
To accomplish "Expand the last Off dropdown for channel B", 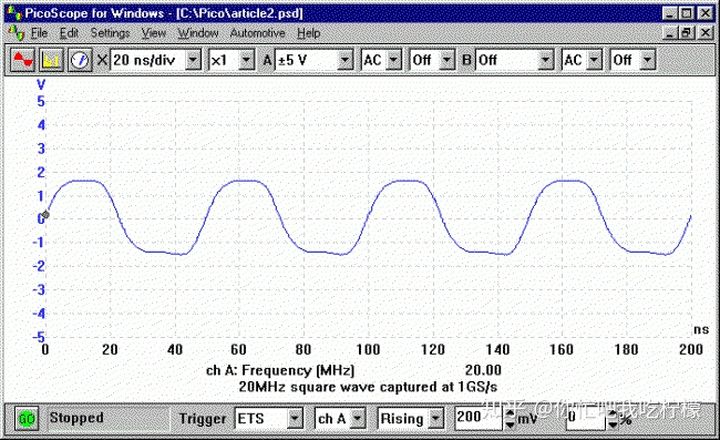I will click(647, 60).
